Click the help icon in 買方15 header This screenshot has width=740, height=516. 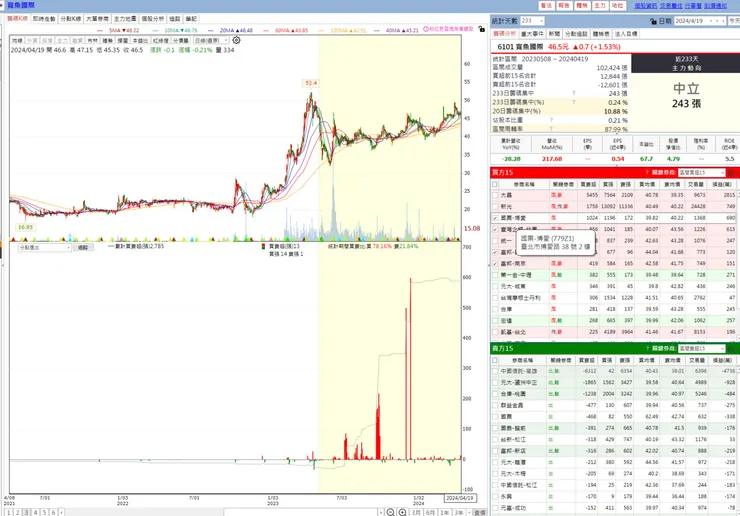(x=647, y=172)
